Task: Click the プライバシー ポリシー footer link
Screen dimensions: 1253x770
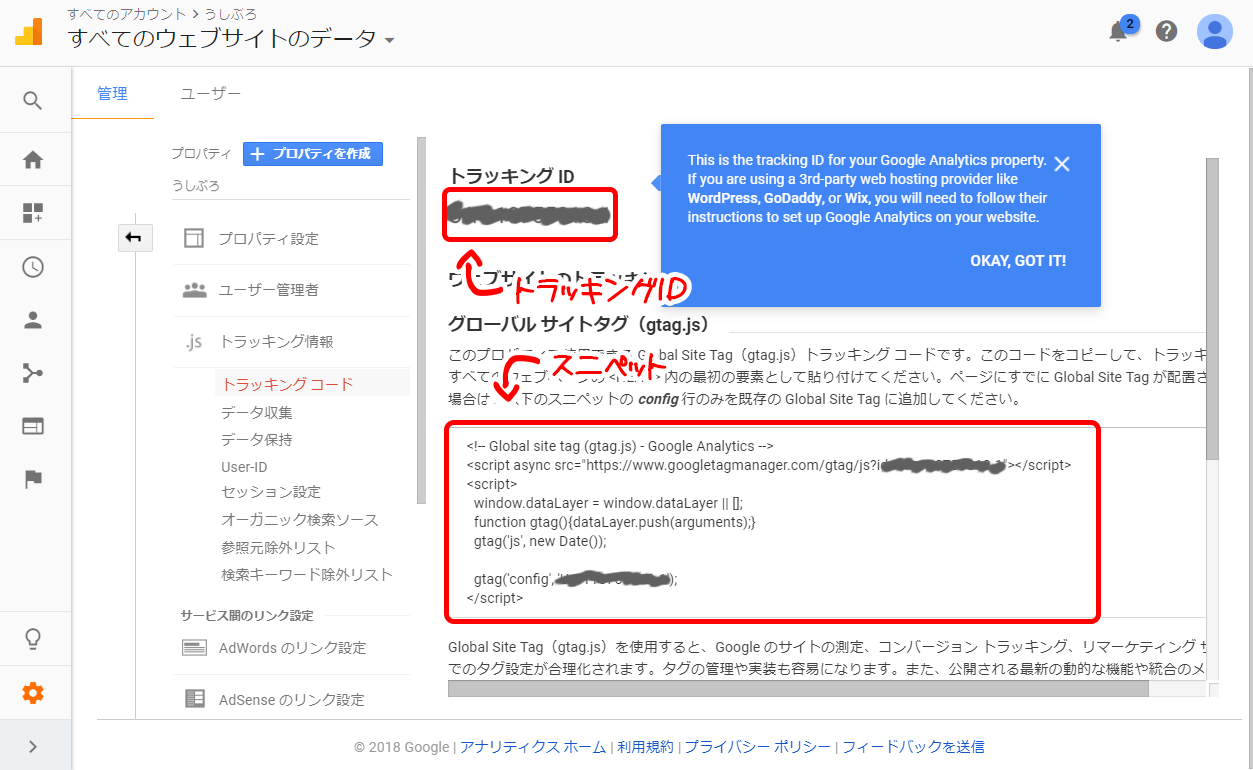Action: (758, 747)
